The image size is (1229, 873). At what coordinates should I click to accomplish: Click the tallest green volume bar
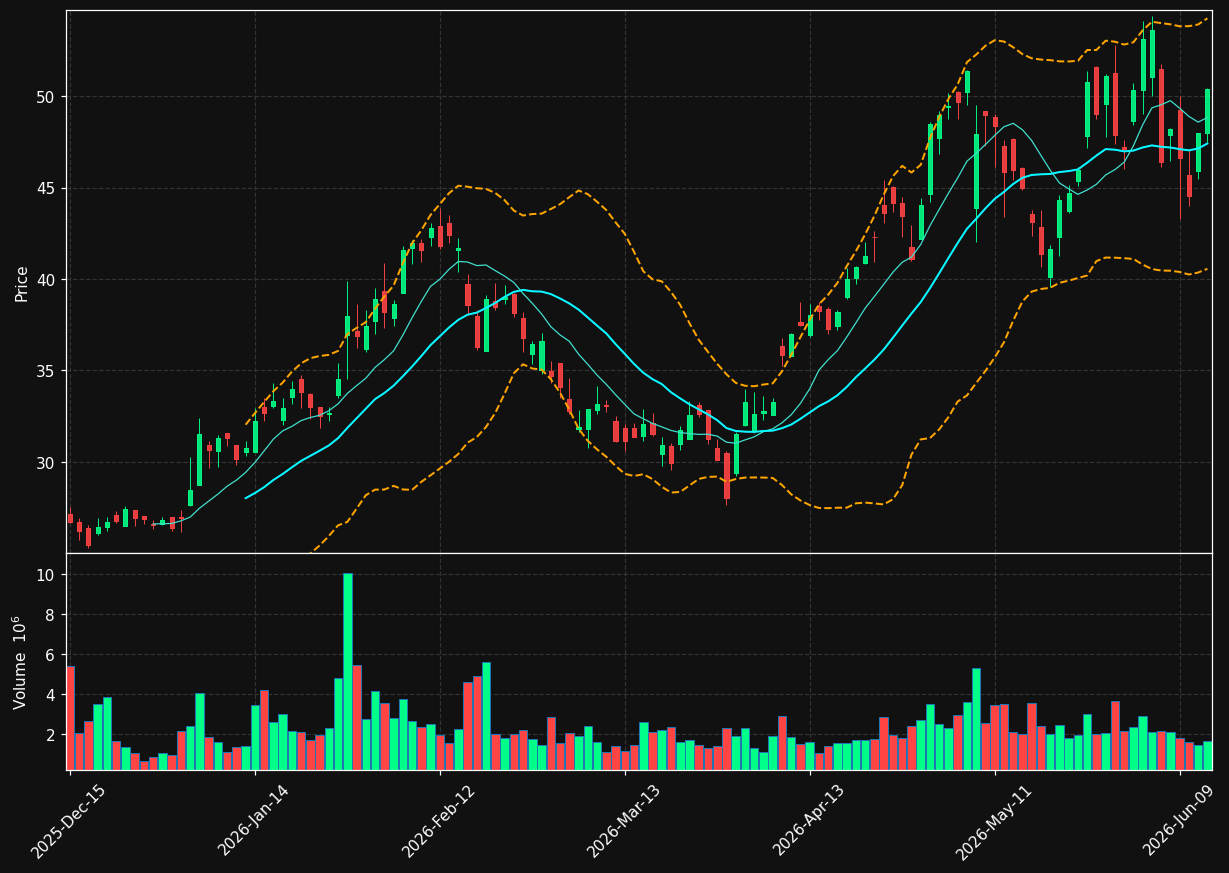pyautogui.click(x=347, y=671)
